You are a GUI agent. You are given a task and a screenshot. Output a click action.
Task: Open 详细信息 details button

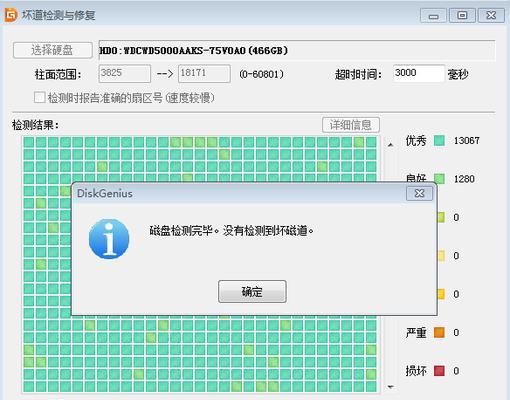[x=351, y=125]
